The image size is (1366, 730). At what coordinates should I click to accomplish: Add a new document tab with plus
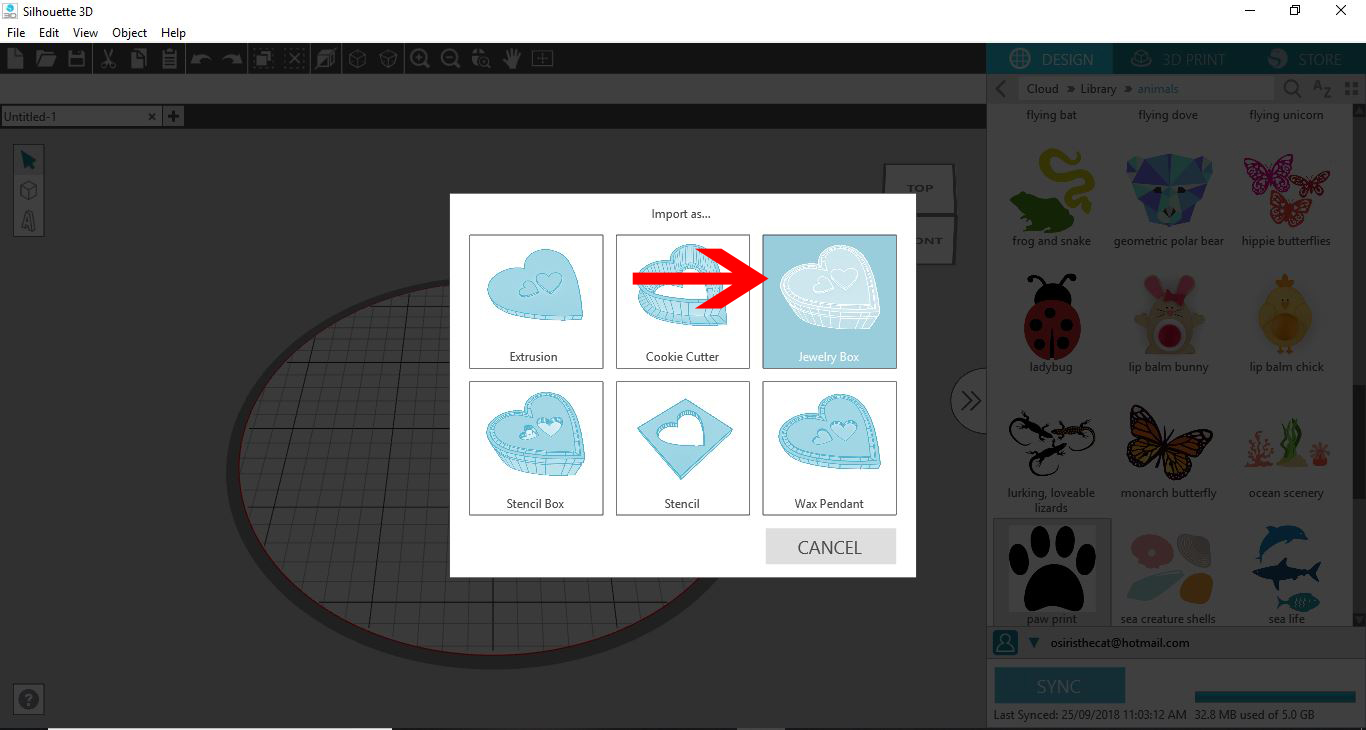[173, 116]
